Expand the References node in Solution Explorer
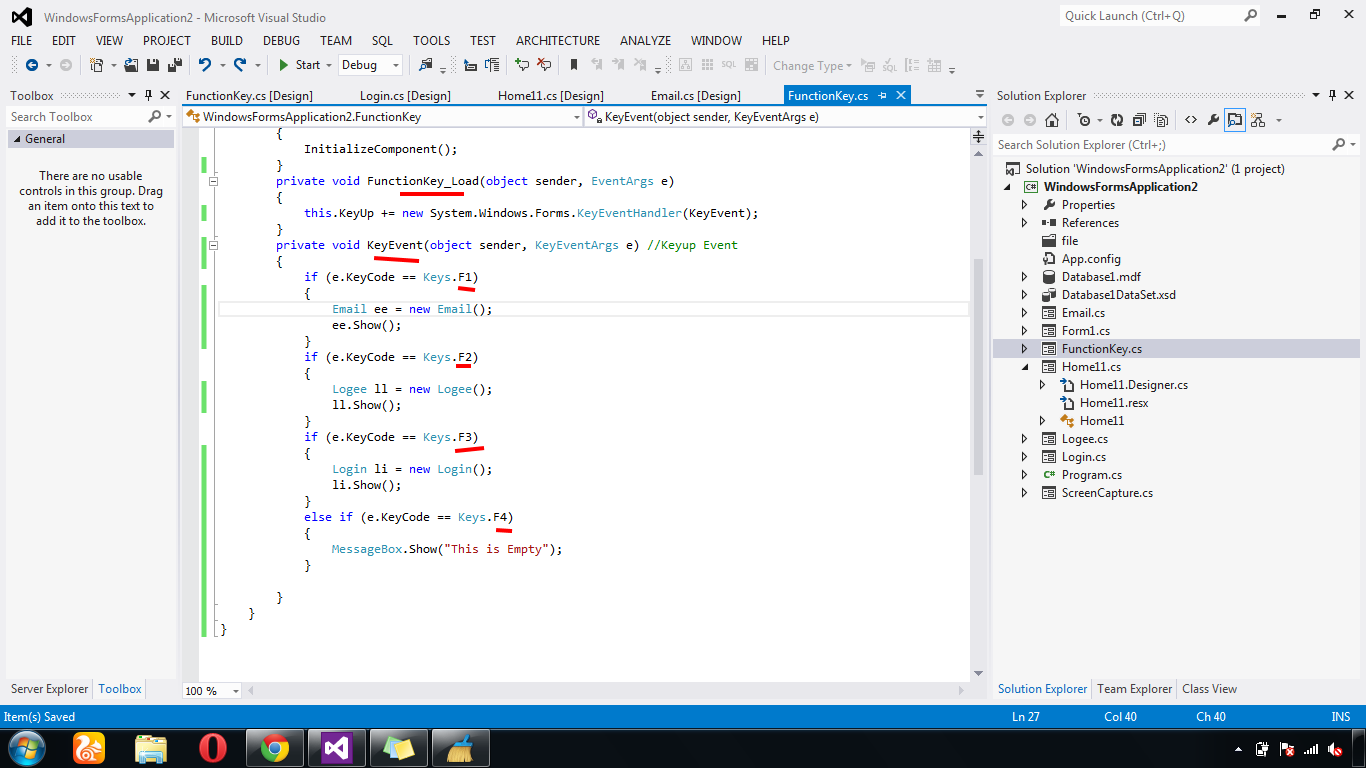The height and width of the screenshot is (768, 1366). [1024, 223]
